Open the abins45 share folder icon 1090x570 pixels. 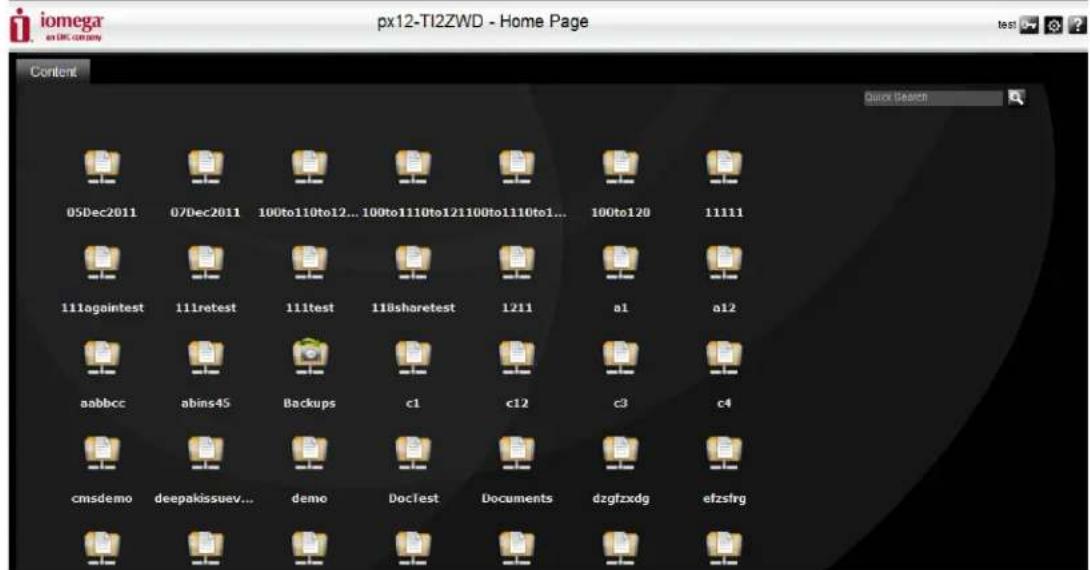(x=205, y=358)
